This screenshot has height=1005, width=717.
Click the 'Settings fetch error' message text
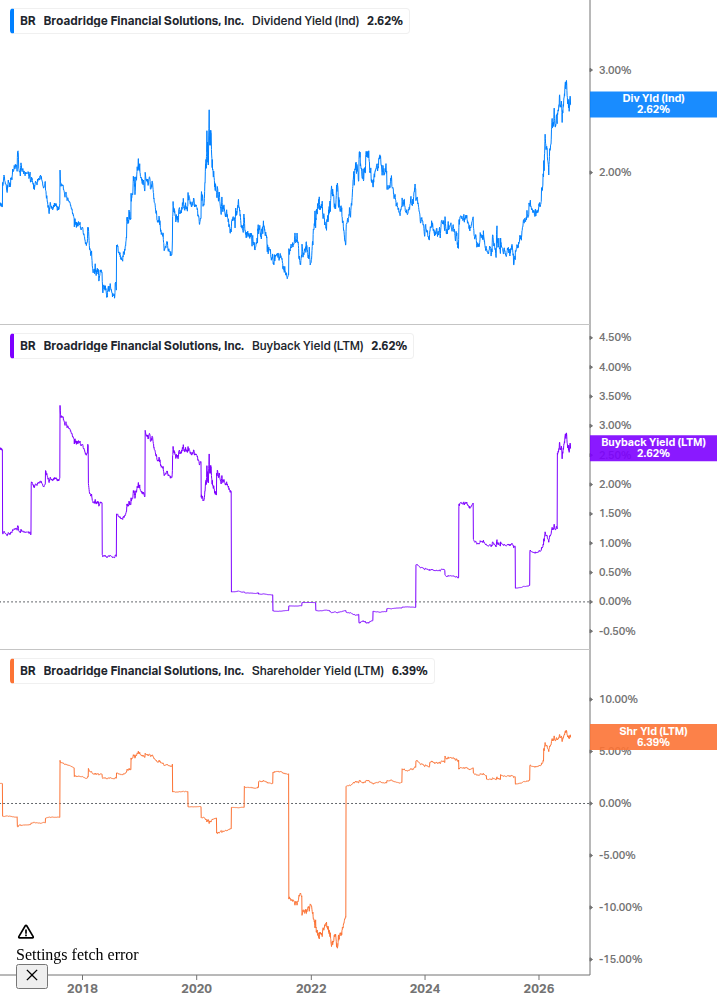click(x=77, y=954)
